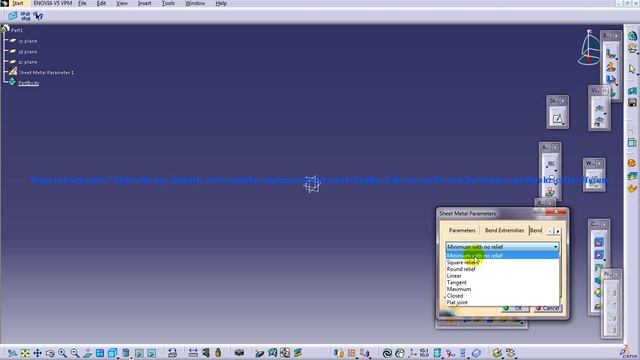The image size is (640, 360).
Task: Click the spiral Update icon
Action: (387, 353)
